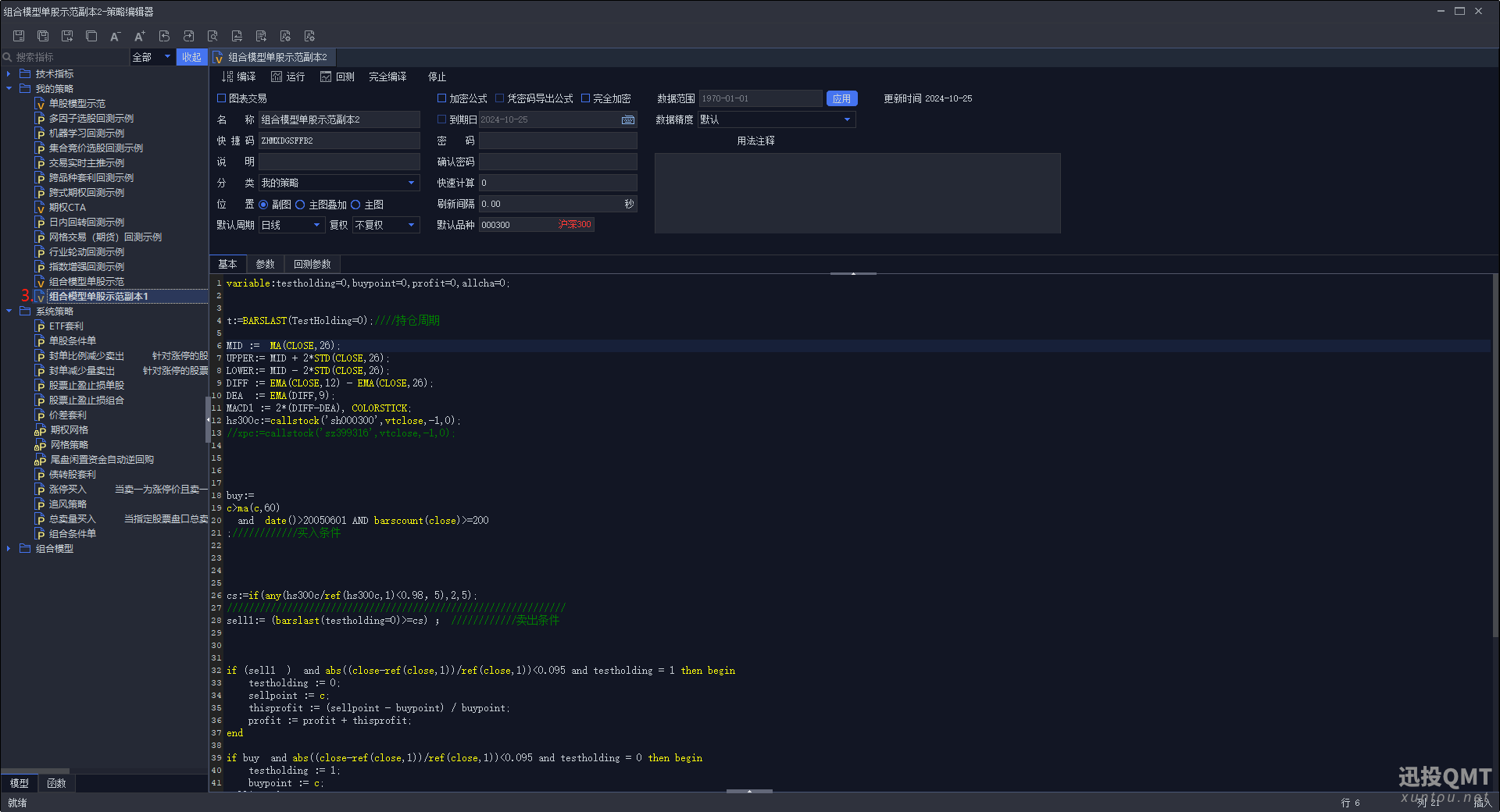Click the 编译 compile icon
Viewport: 1500px width, 812px height.
[227, 77]
